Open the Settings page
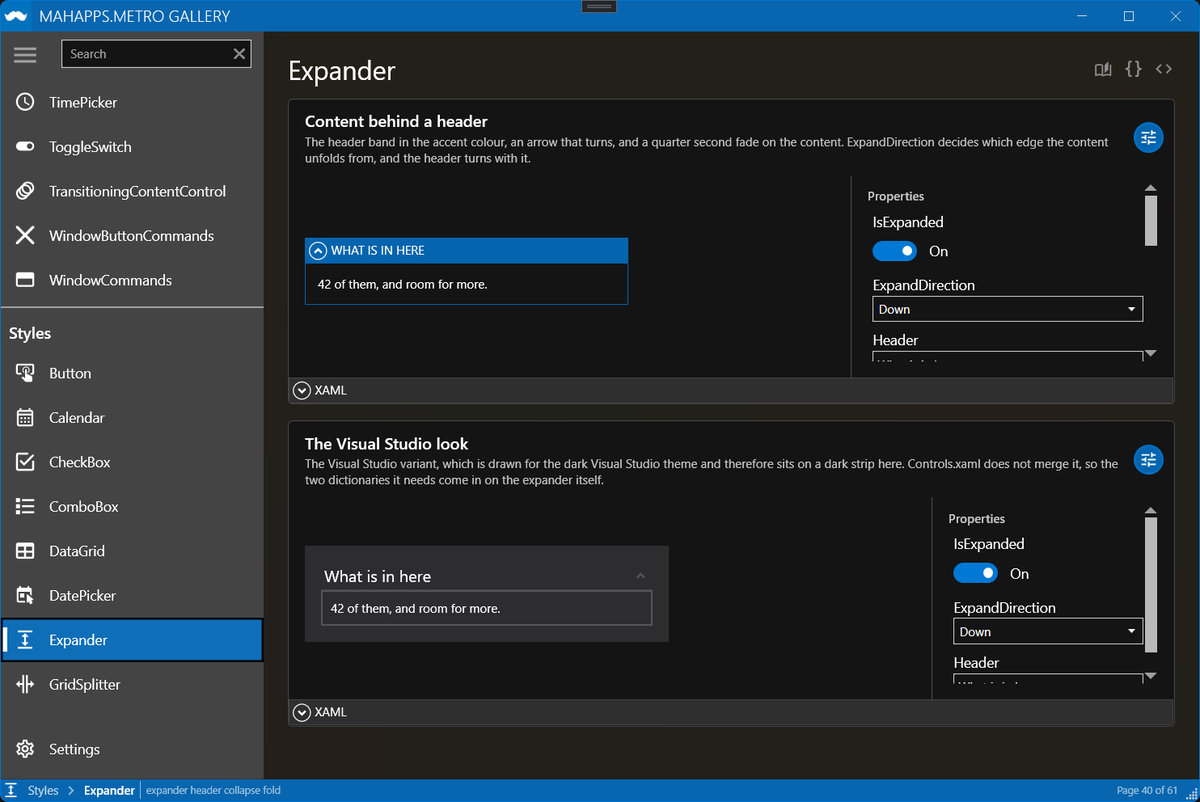Viewport: 1200px width, 802px height. tap(132, 749)
